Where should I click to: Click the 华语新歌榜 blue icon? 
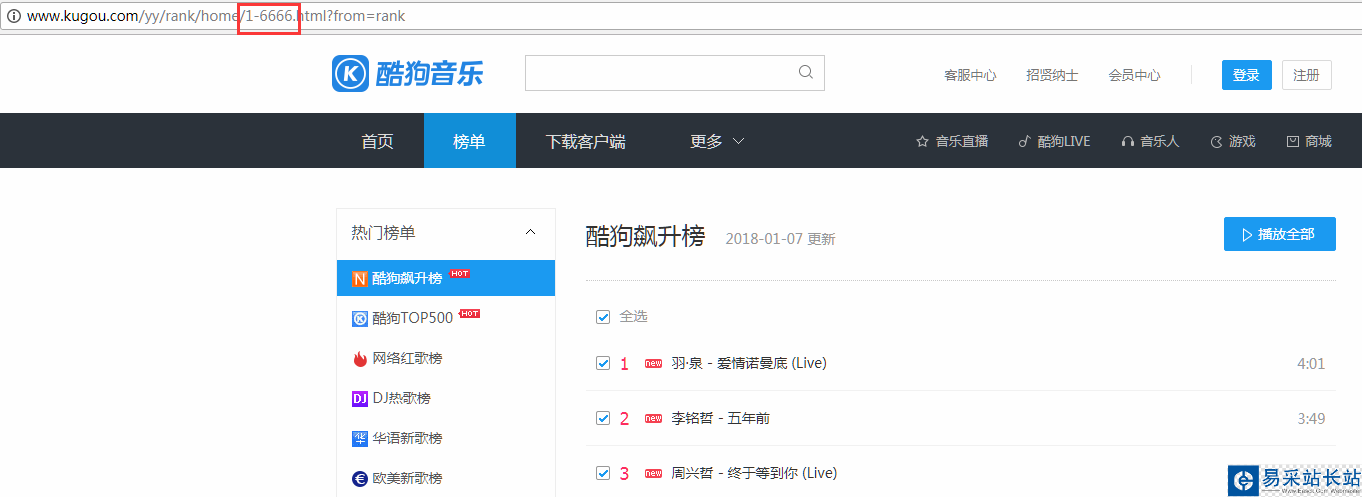point(360,438)
